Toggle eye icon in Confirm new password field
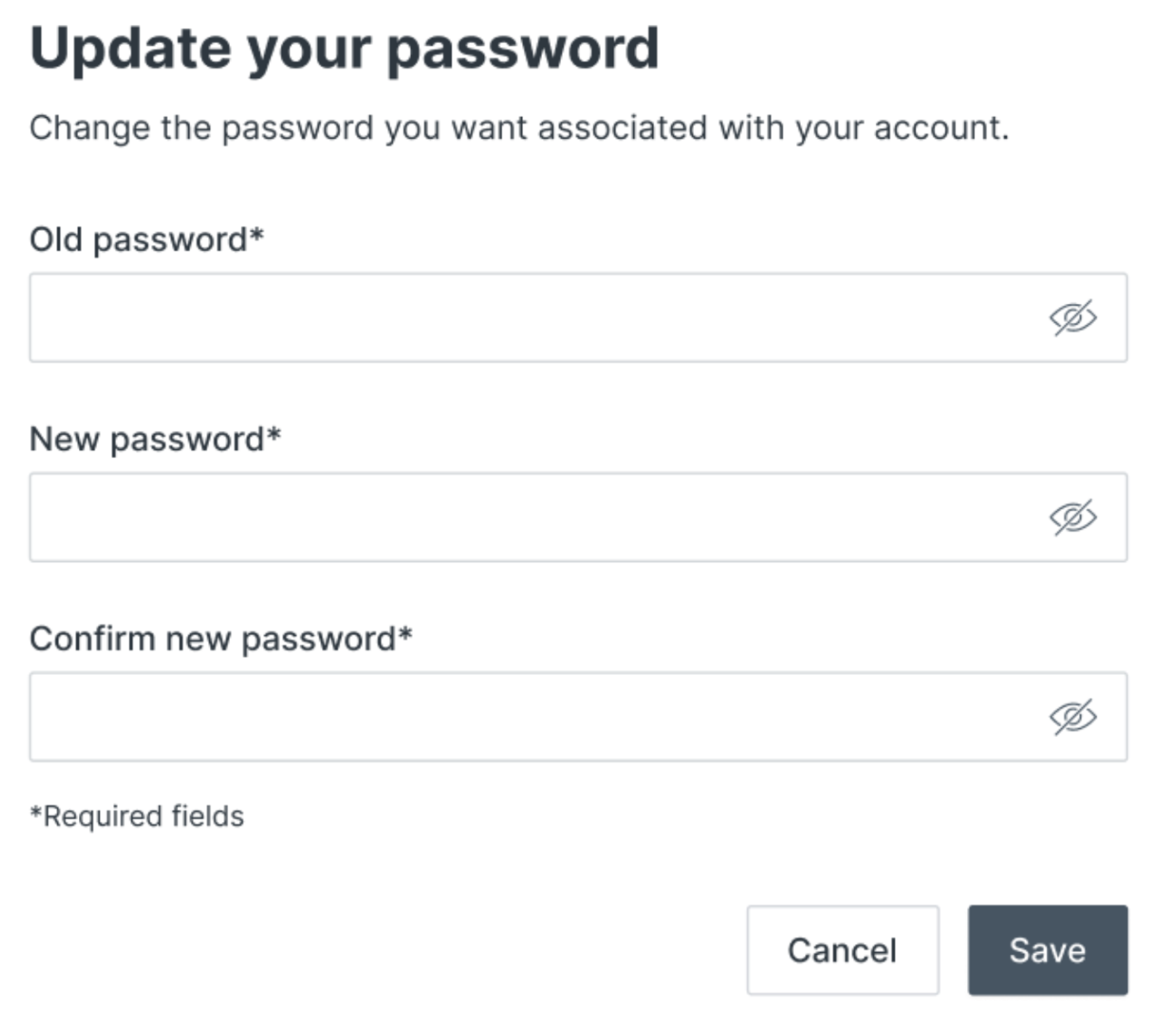This screenshot has width=1167, height=1036. point(1072,717)
